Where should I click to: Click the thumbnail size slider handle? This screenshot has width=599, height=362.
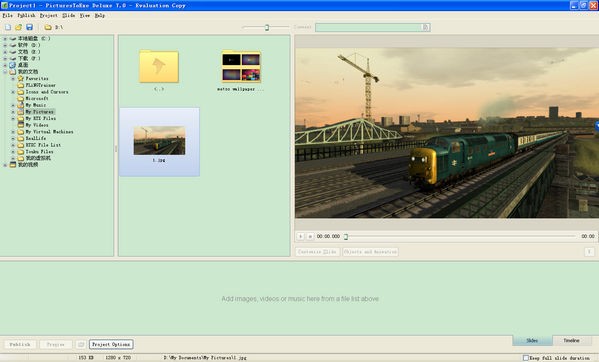coord(267,27)
